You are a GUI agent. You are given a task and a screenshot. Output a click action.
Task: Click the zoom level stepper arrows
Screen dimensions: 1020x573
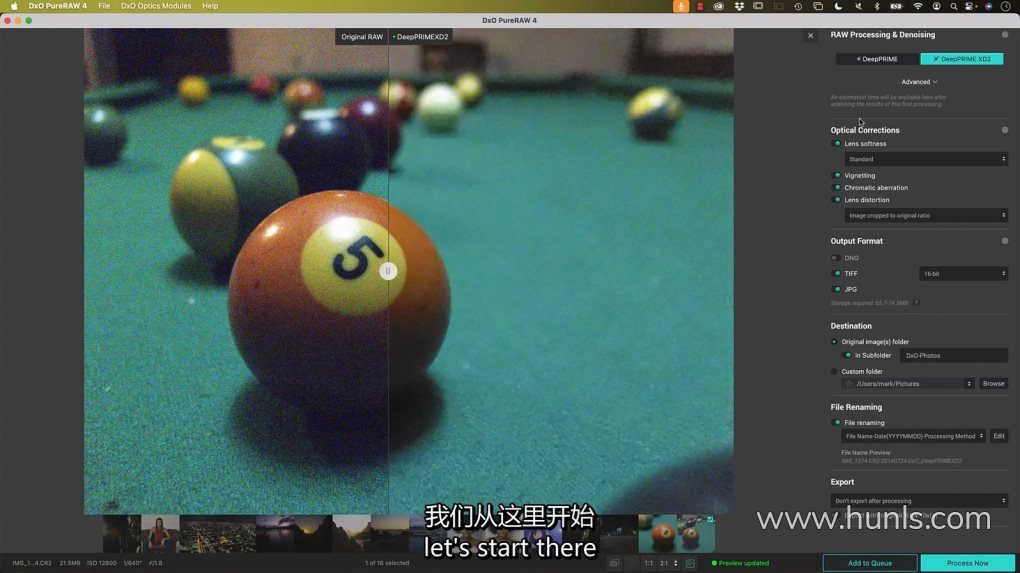click(675, 563)
